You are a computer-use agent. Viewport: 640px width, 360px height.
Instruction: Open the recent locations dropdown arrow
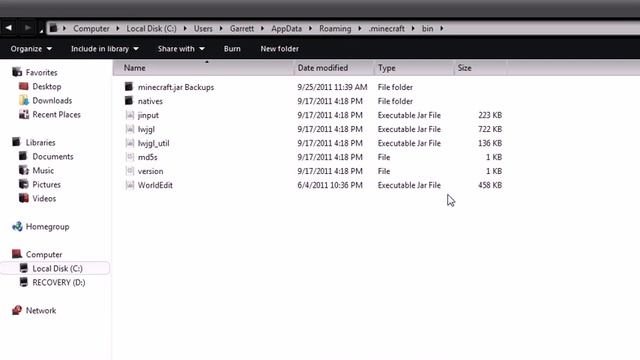click(x=41, y=30)
